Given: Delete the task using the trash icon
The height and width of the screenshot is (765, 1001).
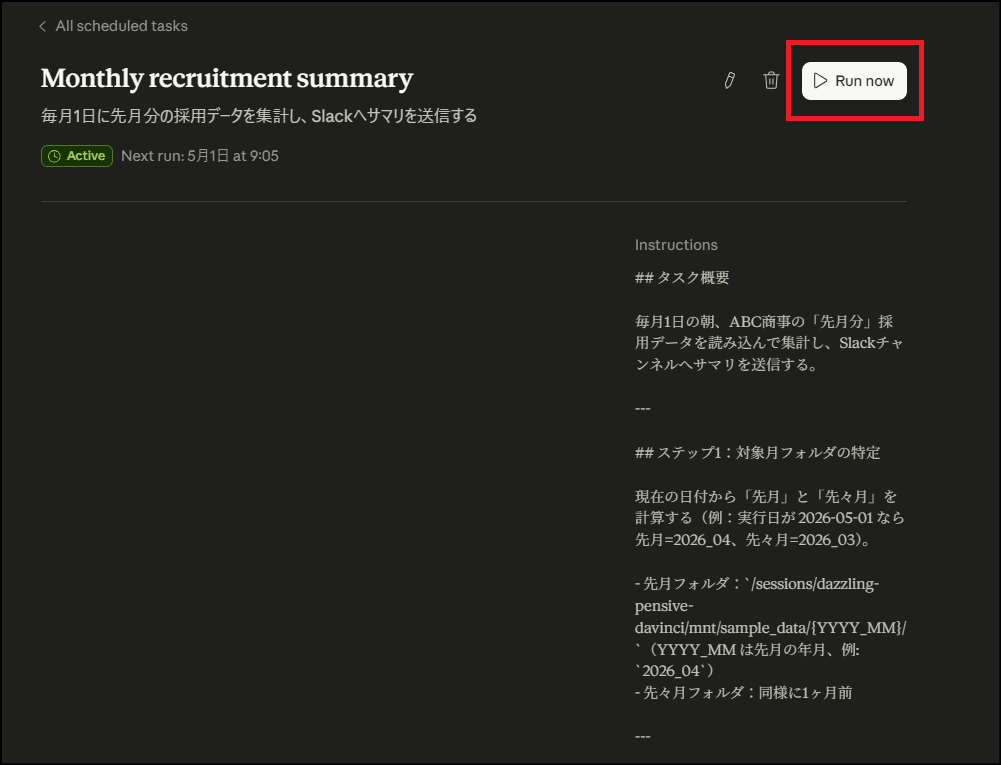Looking at the screenshot, I should [x=771, y=80].
